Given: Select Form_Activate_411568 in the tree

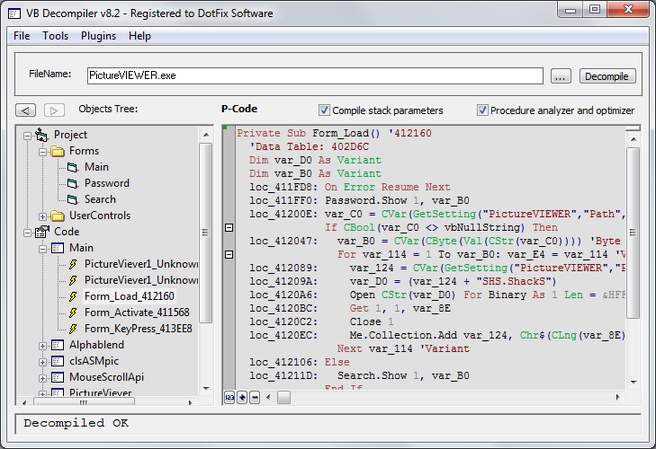Looking at the screenshot, I should coord(137,313).
